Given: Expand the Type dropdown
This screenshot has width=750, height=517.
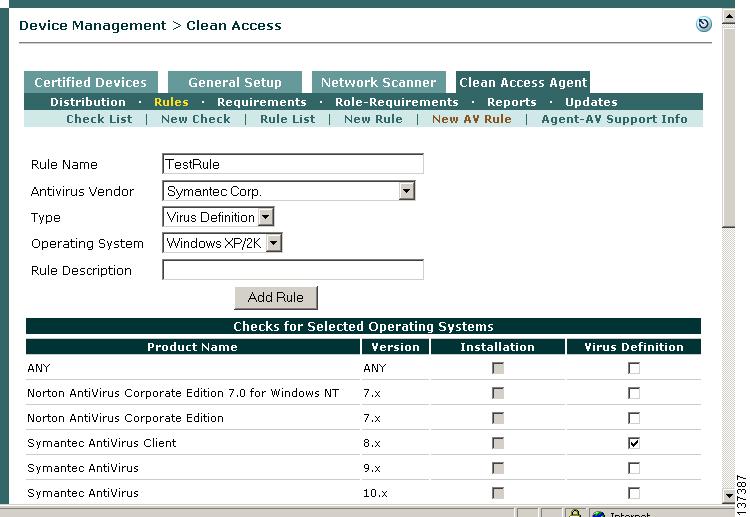Looking at the screenshot, I should [265, 217].
